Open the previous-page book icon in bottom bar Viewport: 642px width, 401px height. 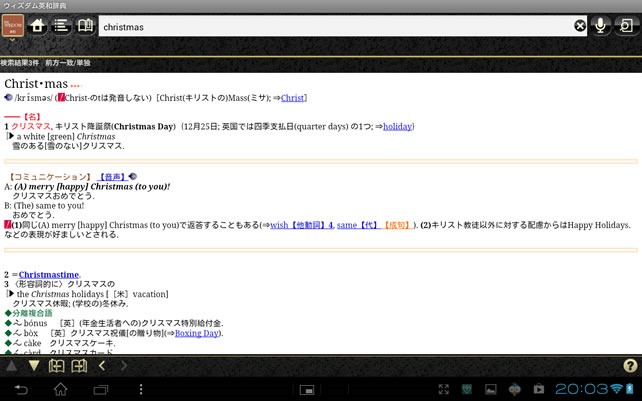point(56,366)
